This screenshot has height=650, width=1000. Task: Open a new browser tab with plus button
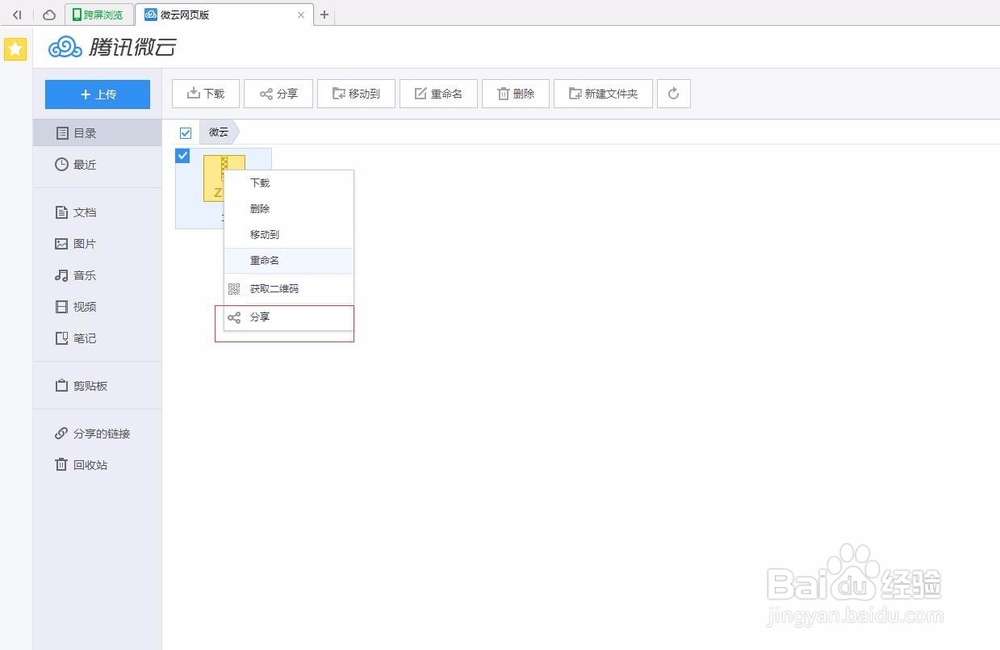[324, 15]
